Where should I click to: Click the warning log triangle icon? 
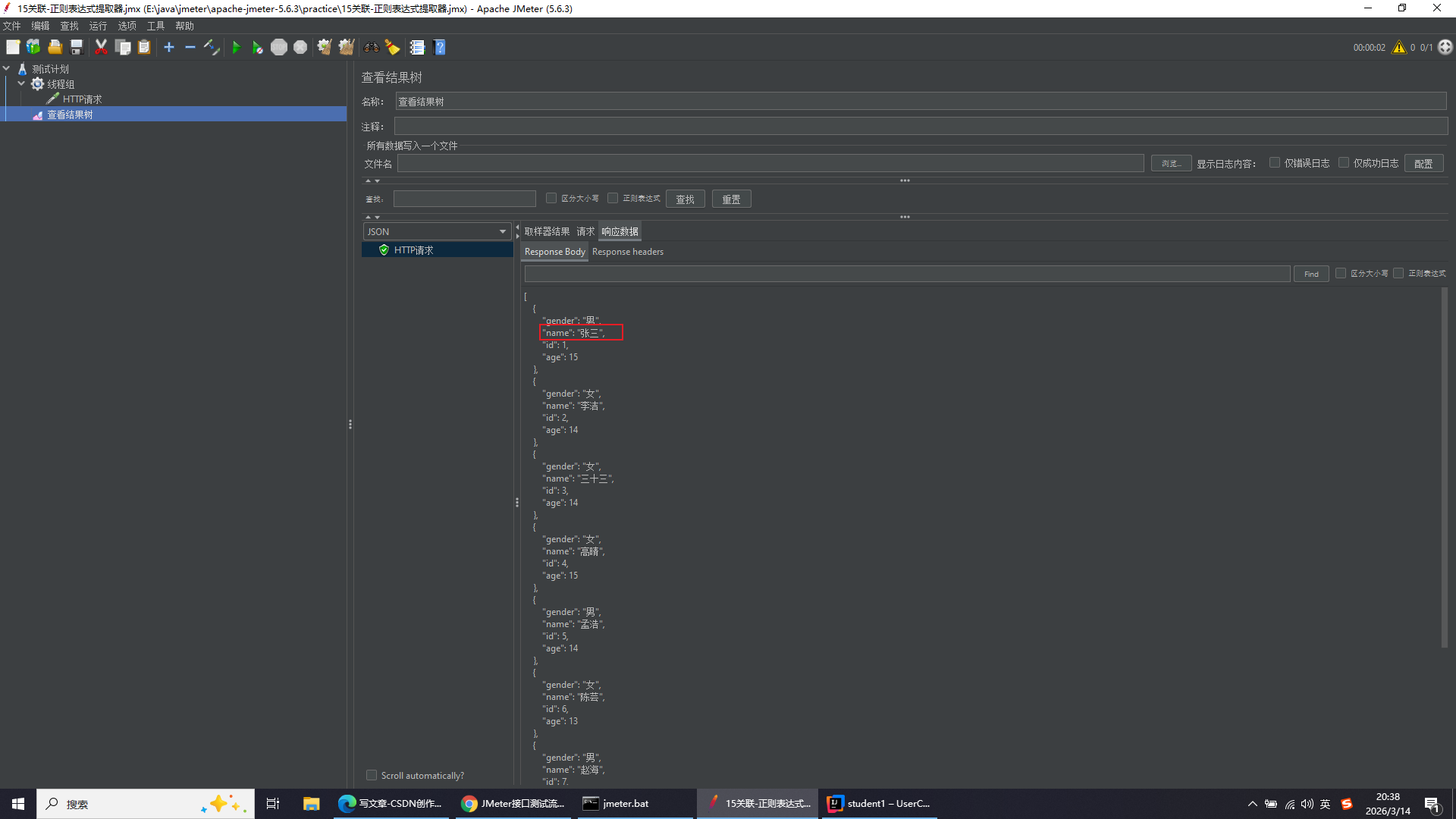(x=1399, y=47)
